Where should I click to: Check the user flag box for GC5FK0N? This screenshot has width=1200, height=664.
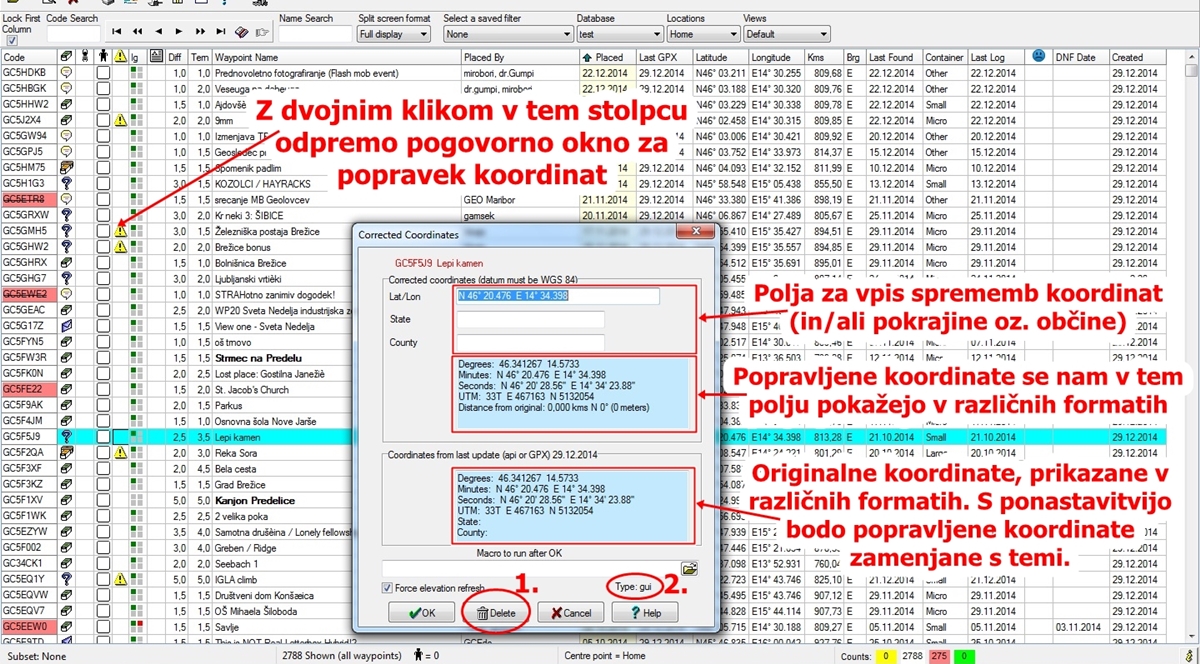point(102,373)
